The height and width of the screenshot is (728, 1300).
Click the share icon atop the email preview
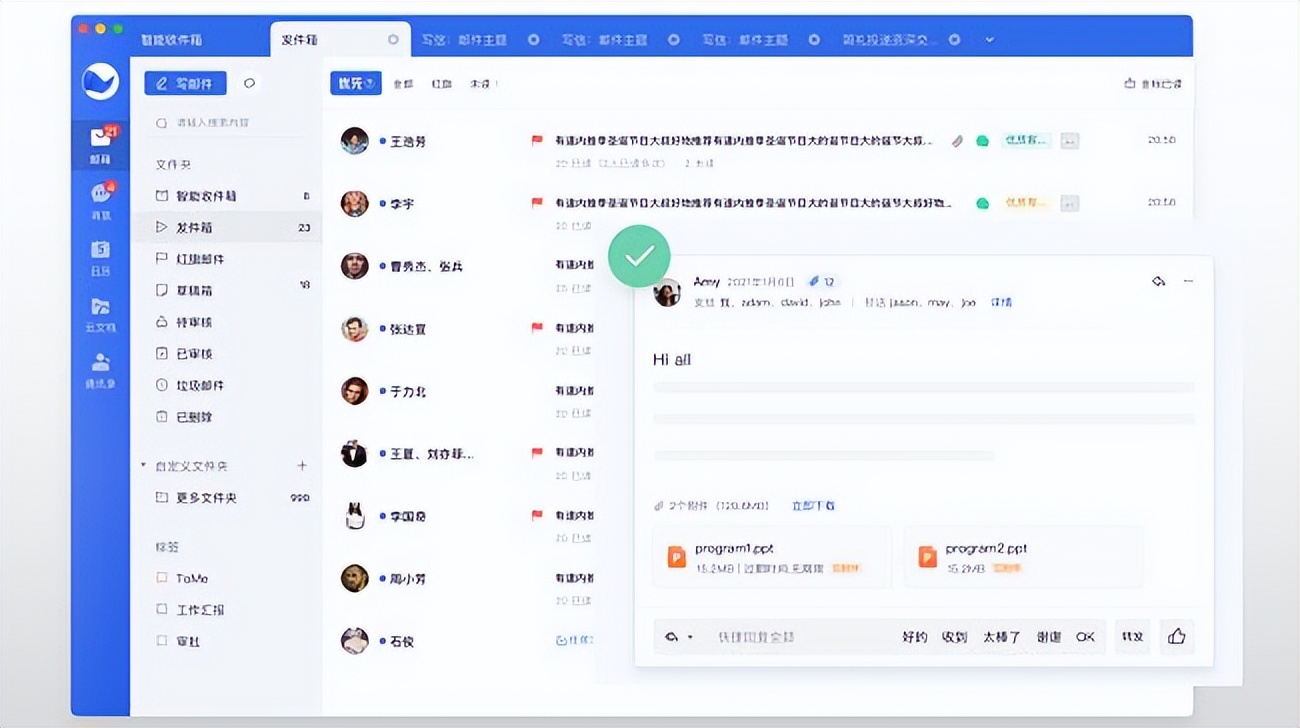pos(1158,282)
